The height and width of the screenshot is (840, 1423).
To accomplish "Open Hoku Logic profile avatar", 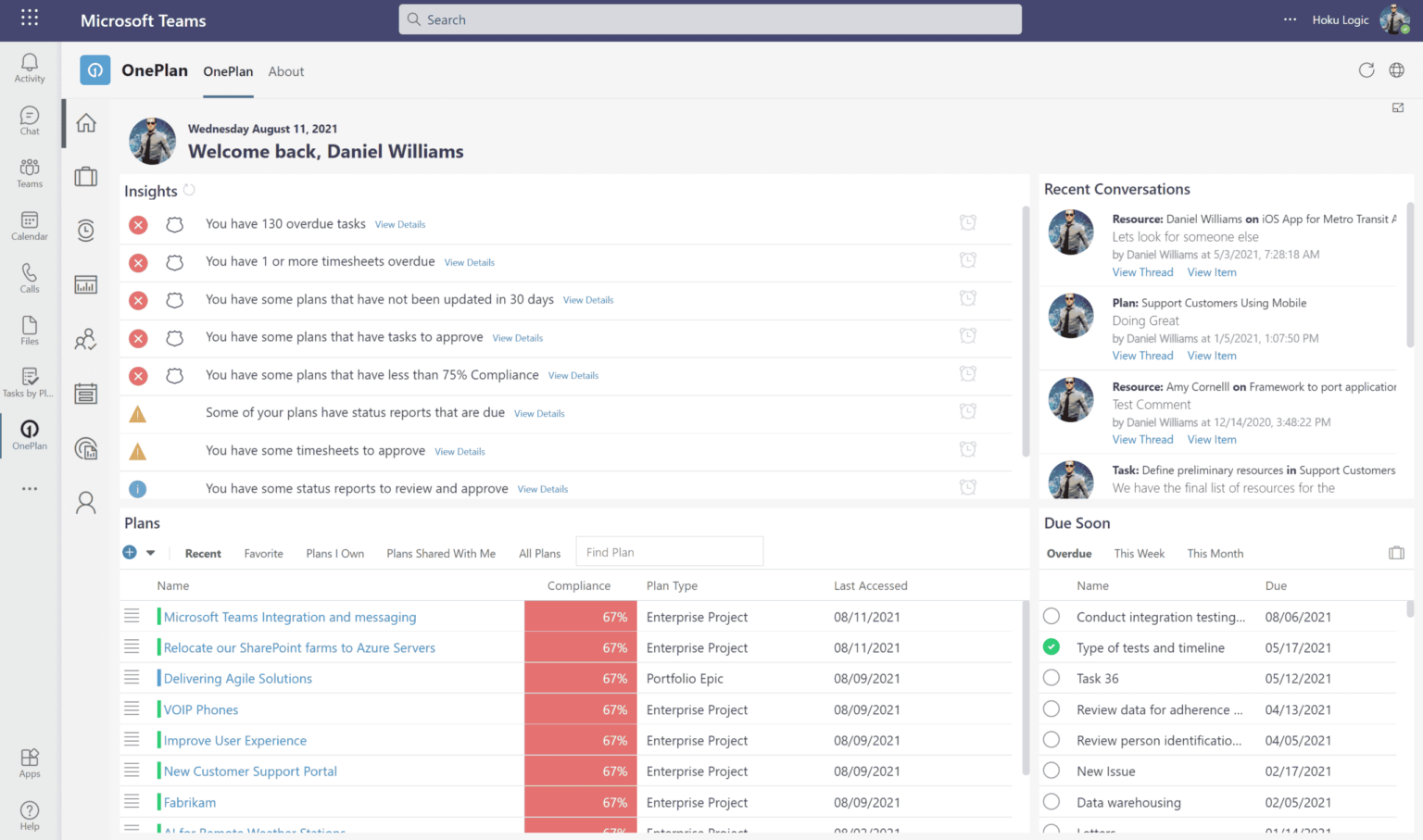I will pos(1394,19).
